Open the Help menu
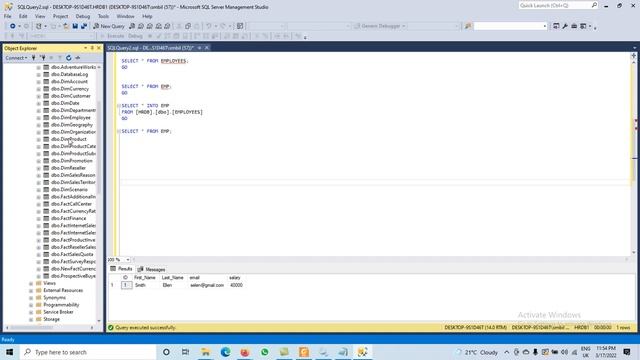The width and height of the screenshot is (640, 360). 147,16
